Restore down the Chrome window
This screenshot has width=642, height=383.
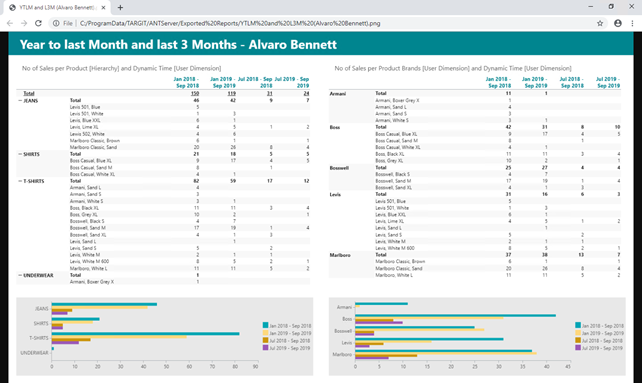611,7
